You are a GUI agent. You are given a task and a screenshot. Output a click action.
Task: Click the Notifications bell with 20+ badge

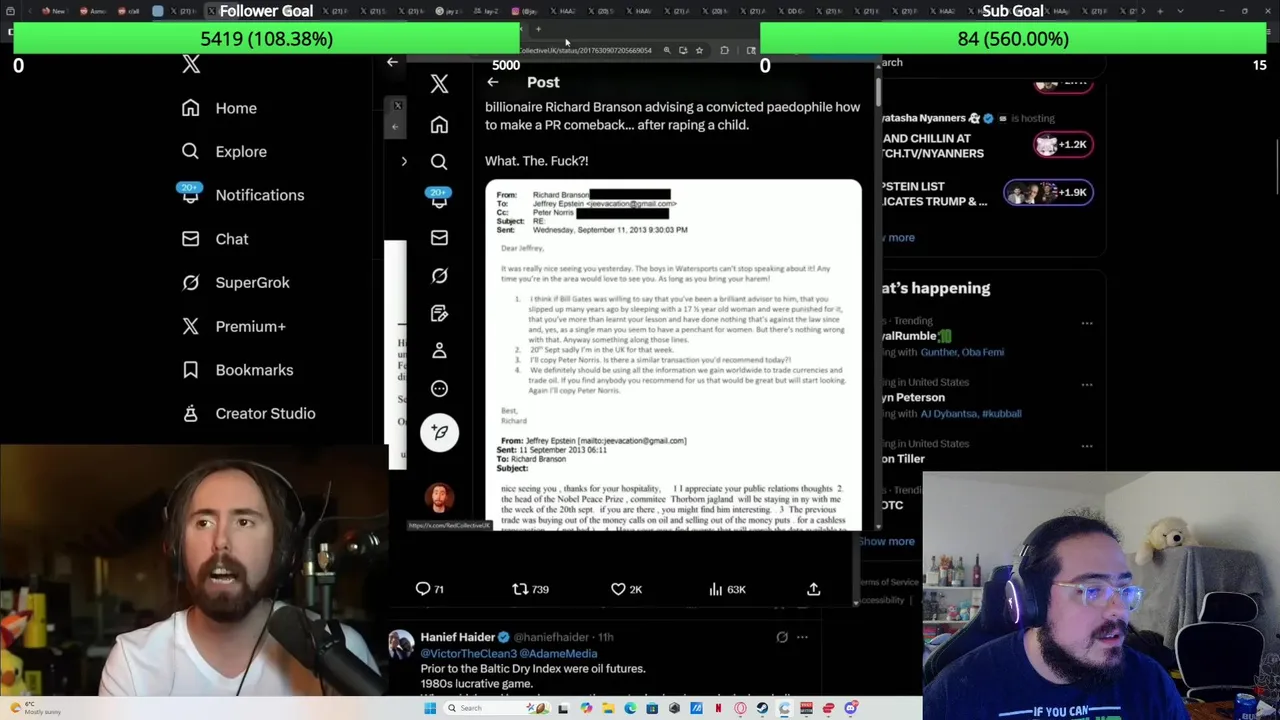click(190, 193)
